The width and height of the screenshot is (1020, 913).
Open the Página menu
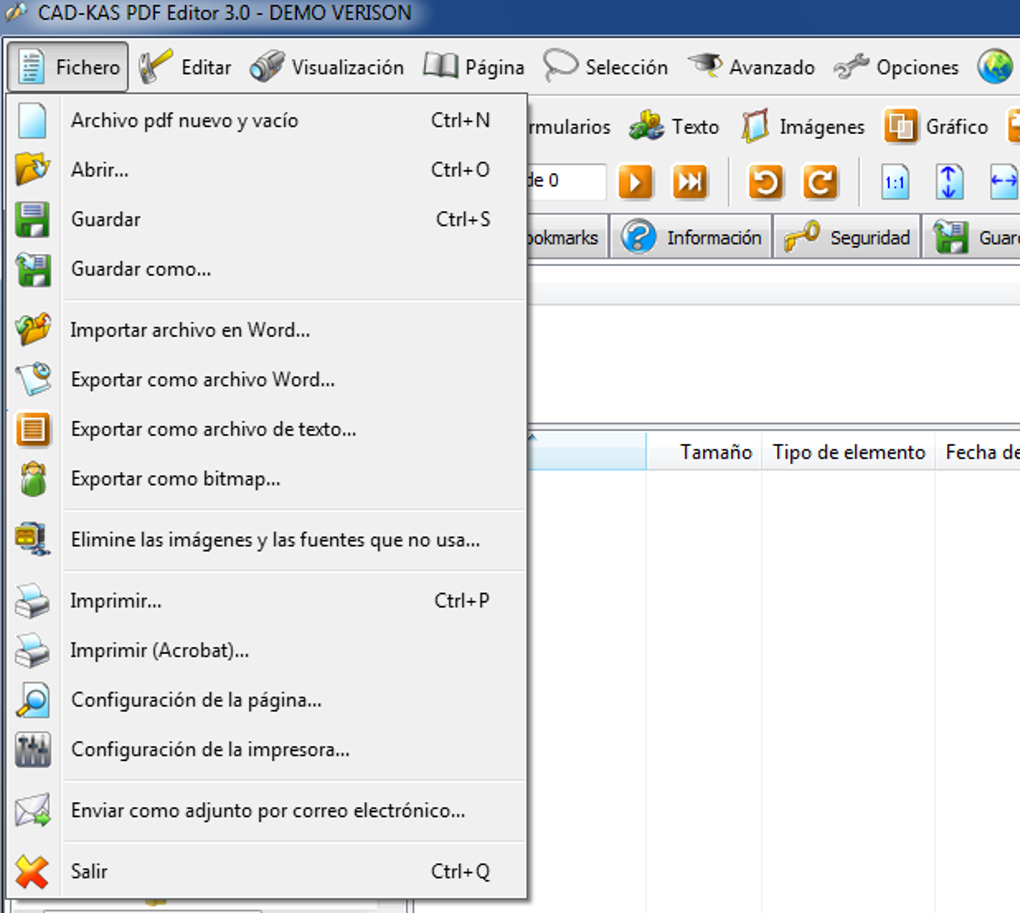point(474,67)
